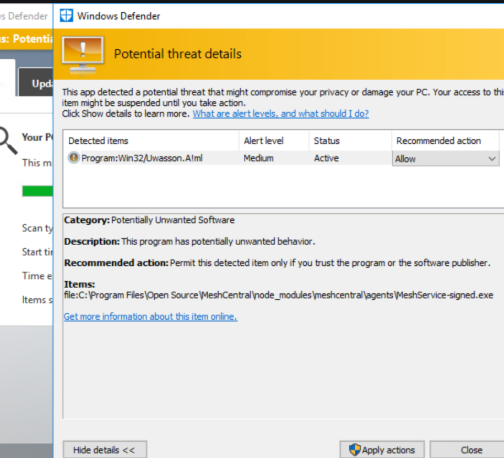504x458 pixels.
Task: Click the 'Windows Defender' dialog title text
Action: 119,16
